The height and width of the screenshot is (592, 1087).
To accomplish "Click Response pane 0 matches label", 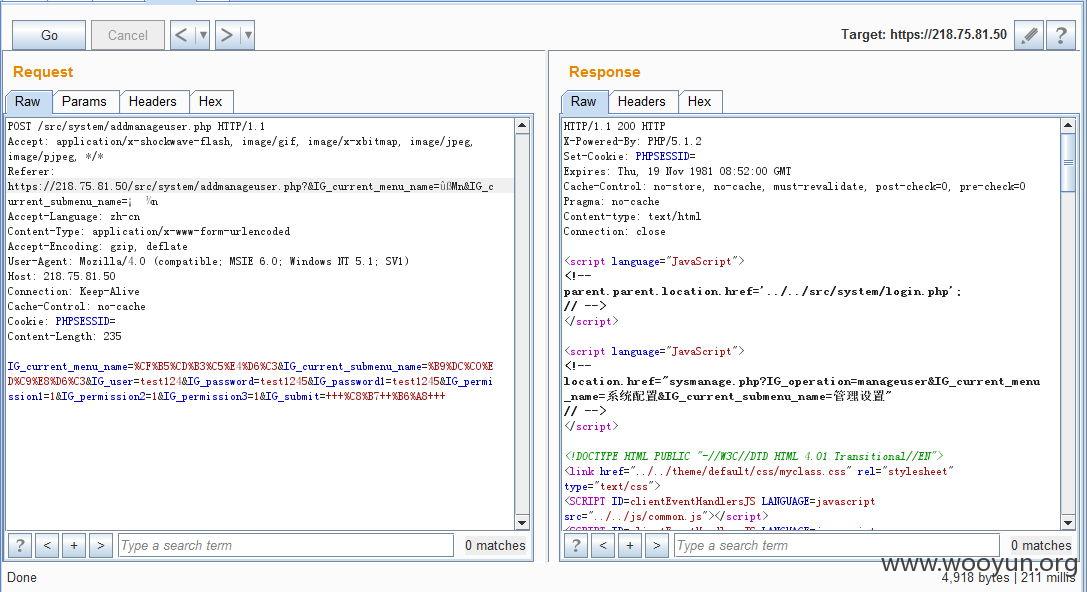I will 1041,546.
